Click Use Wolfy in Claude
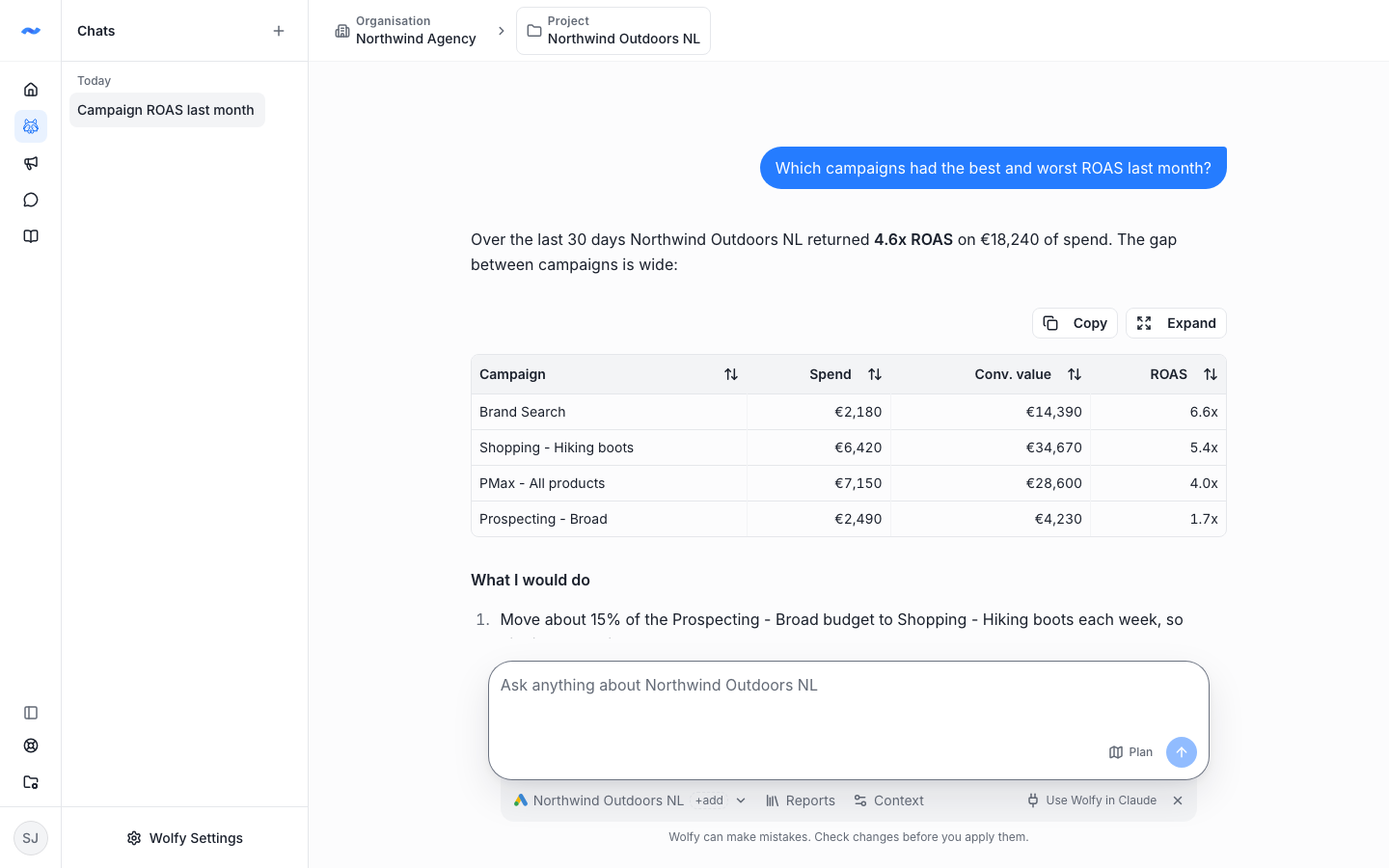Image resolution: width=1389 pixels, height=868 pixels. click(x=1091, y=800)
